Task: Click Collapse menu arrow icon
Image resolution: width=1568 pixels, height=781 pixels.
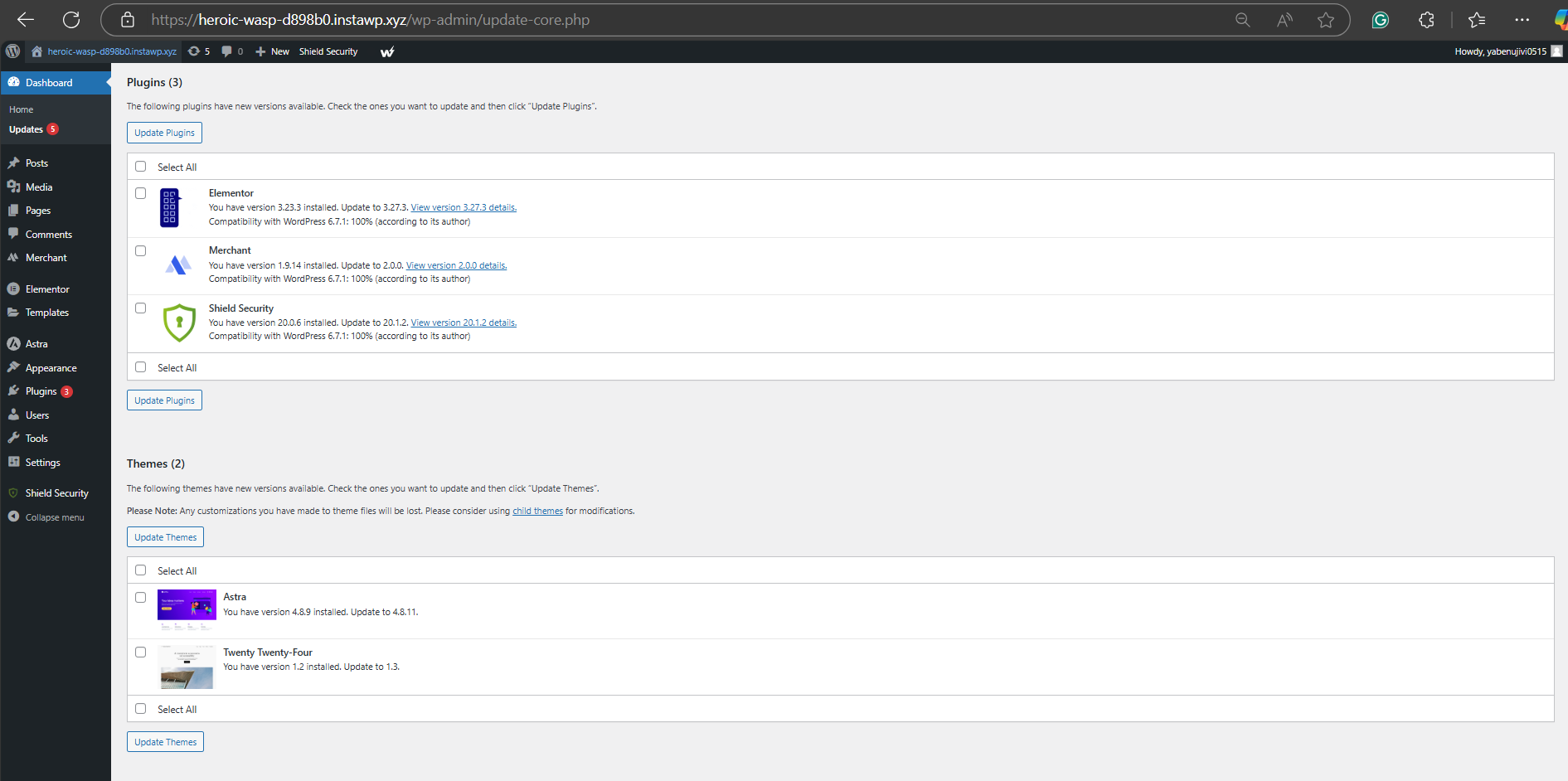Action: coord(13,517)
